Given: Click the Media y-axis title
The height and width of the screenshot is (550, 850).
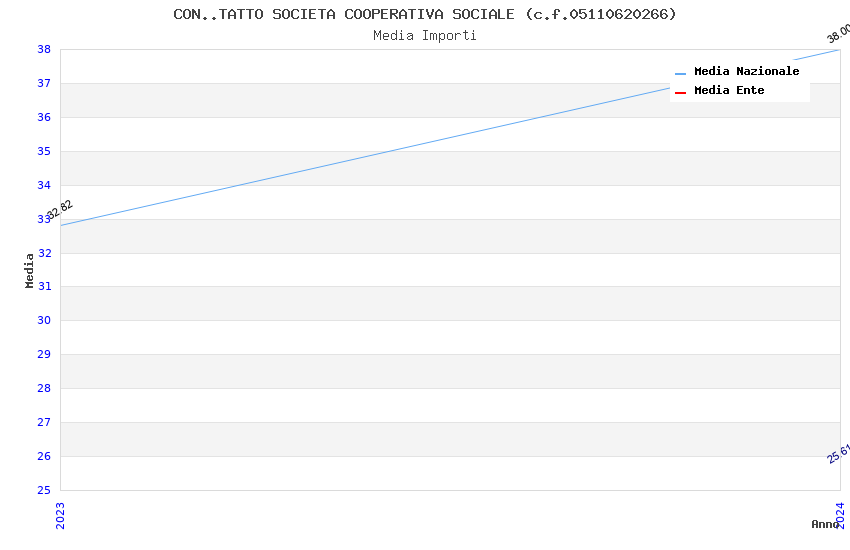Looking at the screenshot, I should [29, 270].
